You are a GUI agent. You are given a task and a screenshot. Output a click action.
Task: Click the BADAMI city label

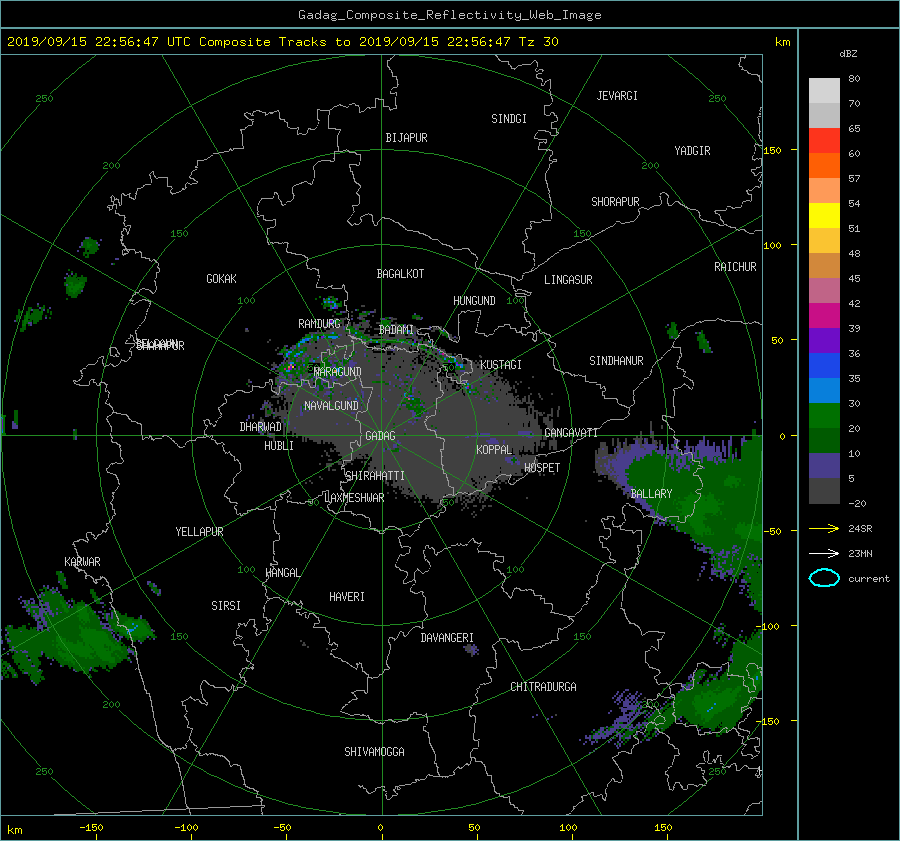[x=396, y=330]
